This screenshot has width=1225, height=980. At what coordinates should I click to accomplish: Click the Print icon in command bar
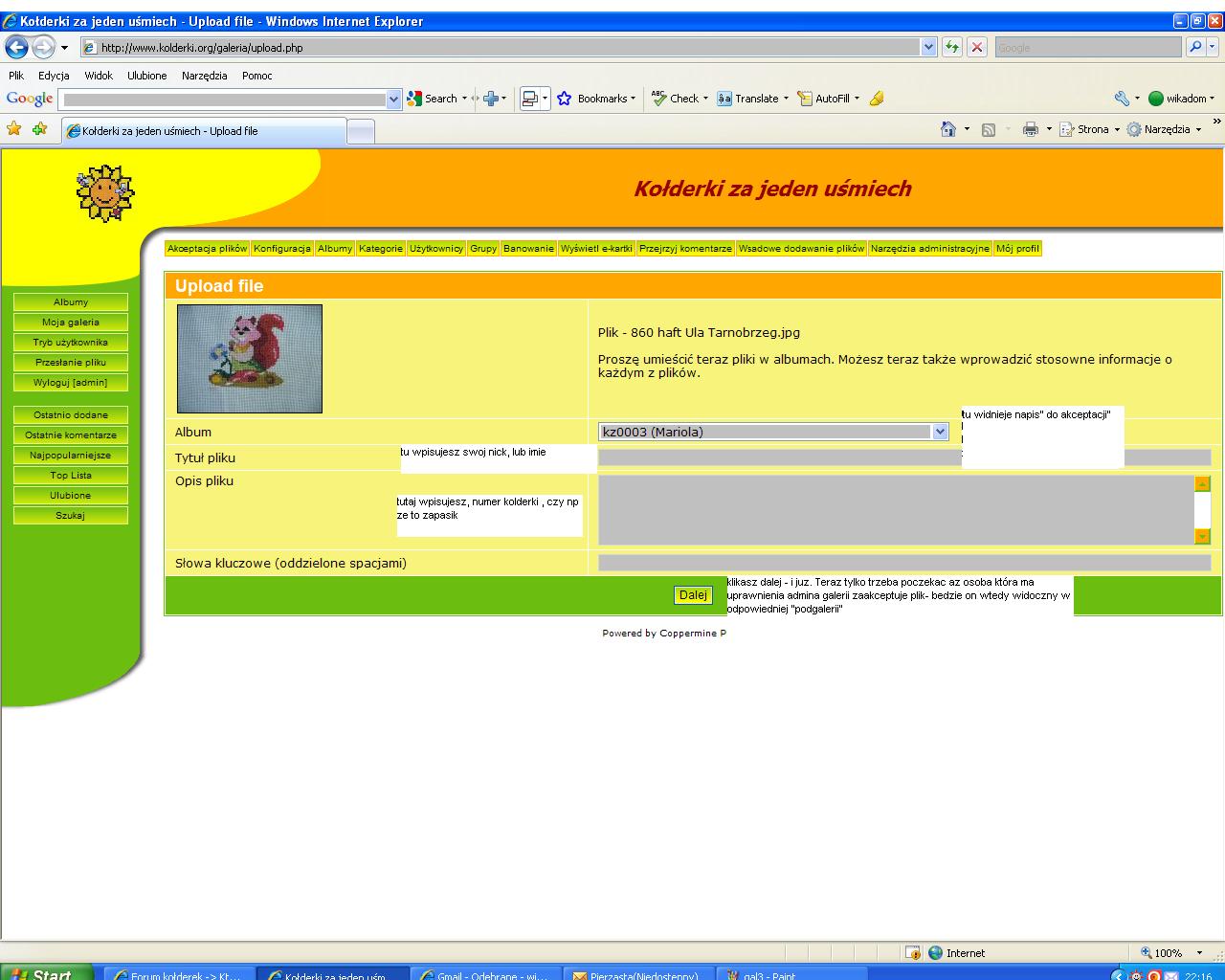[x=1030, y=129]
